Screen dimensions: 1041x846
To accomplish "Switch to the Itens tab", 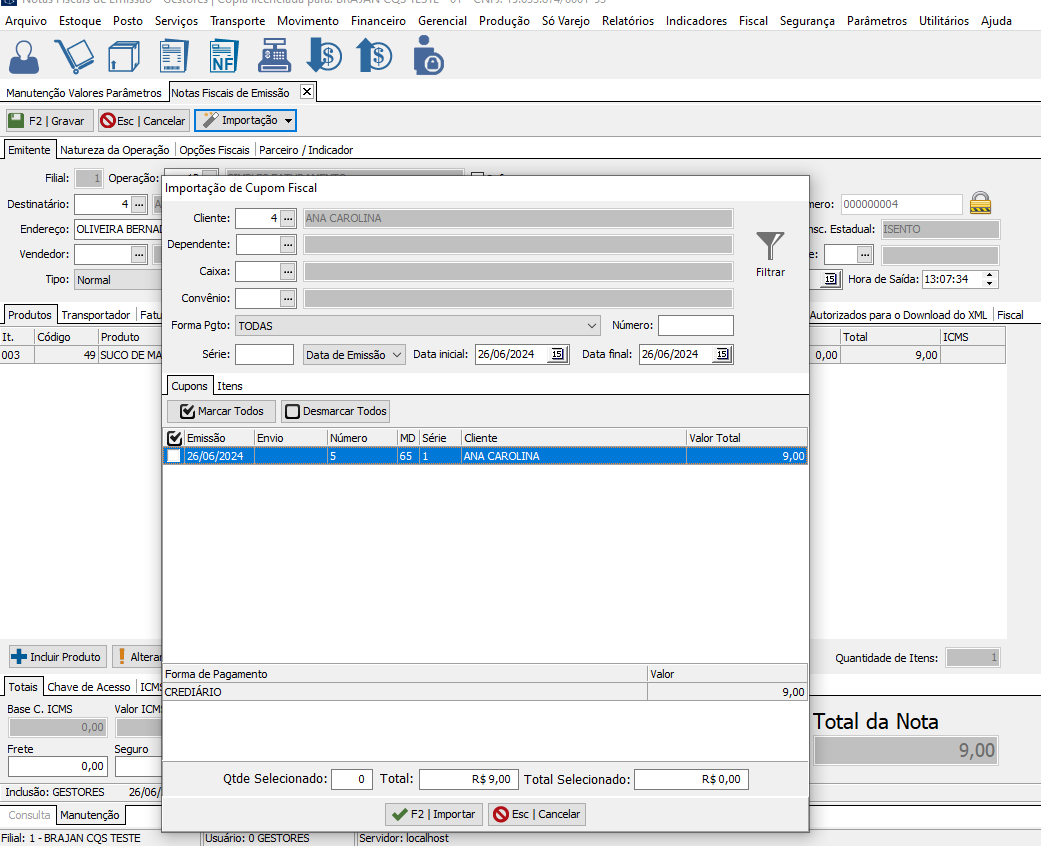I will pos(230,385).
